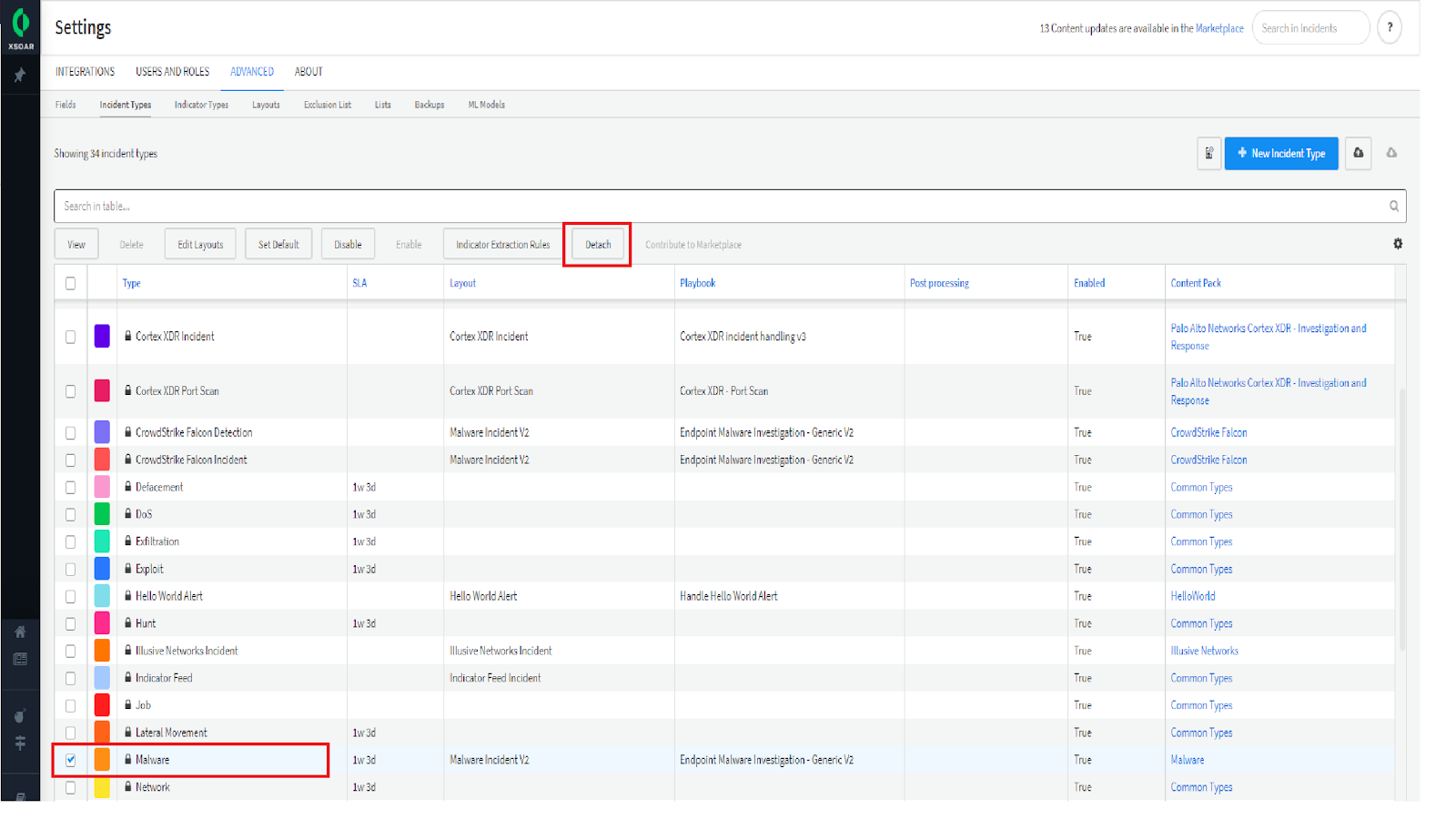Sort by the SLA column header
Viewport: 1456px width, 819px height.
[359, 283]
